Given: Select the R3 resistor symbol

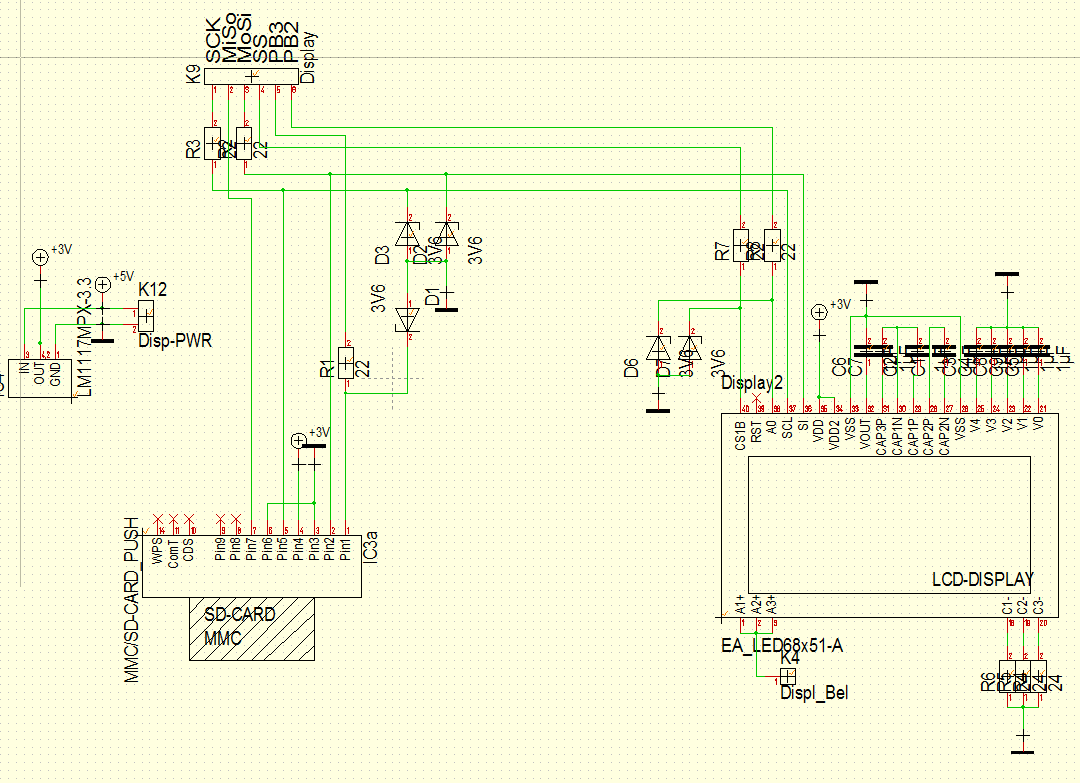Looking at the screenshot, I should tap(212, 143).
